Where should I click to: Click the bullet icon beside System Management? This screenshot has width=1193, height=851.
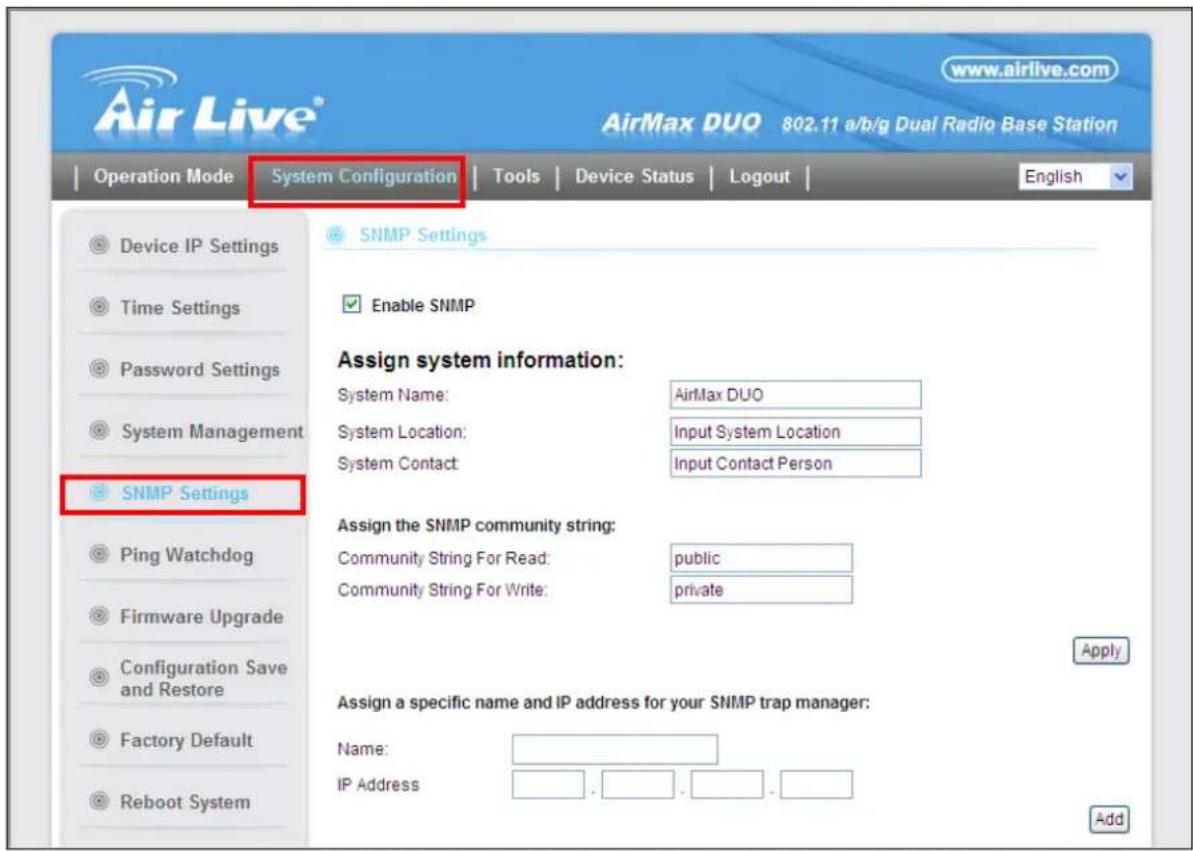point(98,430)
